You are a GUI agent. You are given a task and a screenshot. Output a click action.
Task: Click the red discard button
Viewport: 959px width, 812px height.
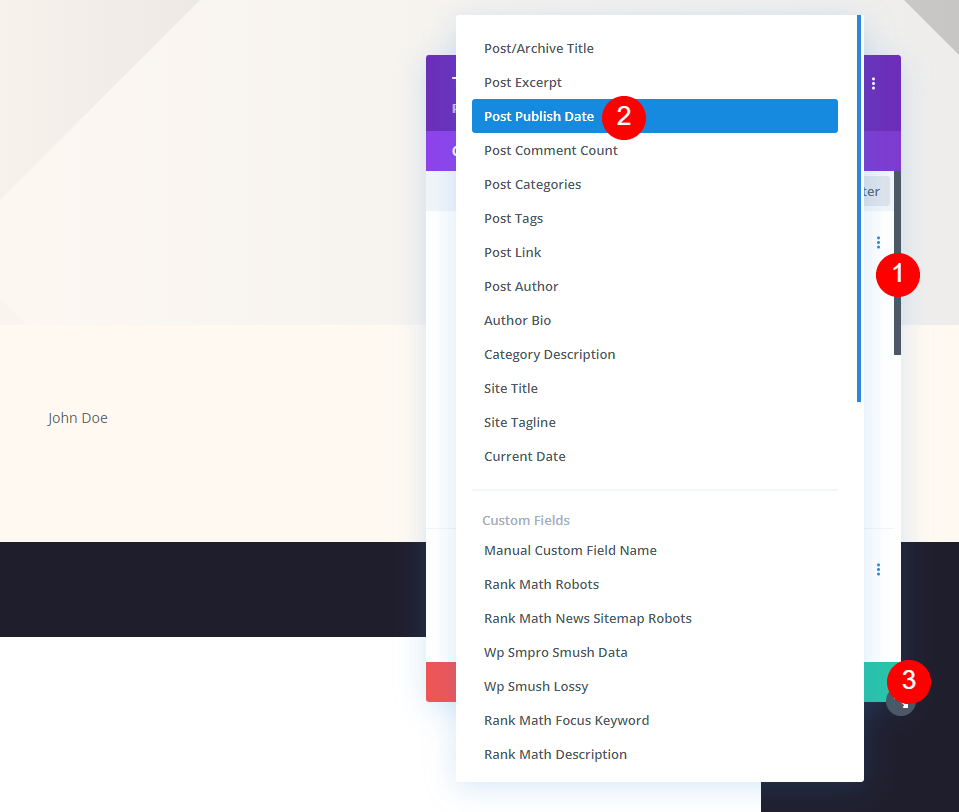(x=441, y=682)
